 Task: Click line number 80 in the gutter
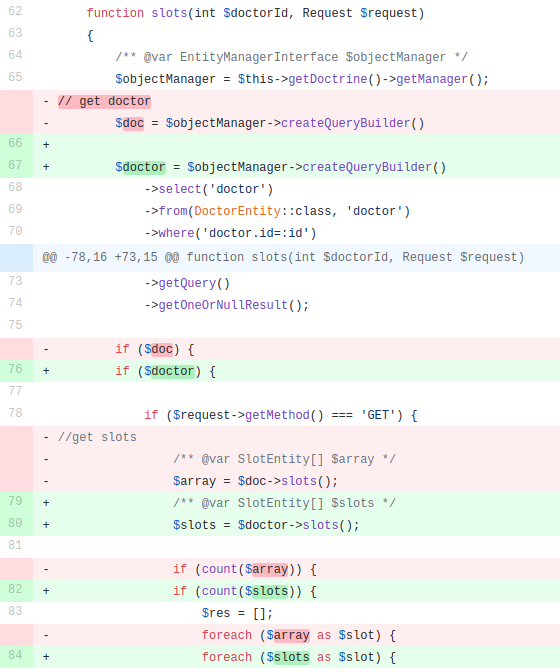(15, 523)
